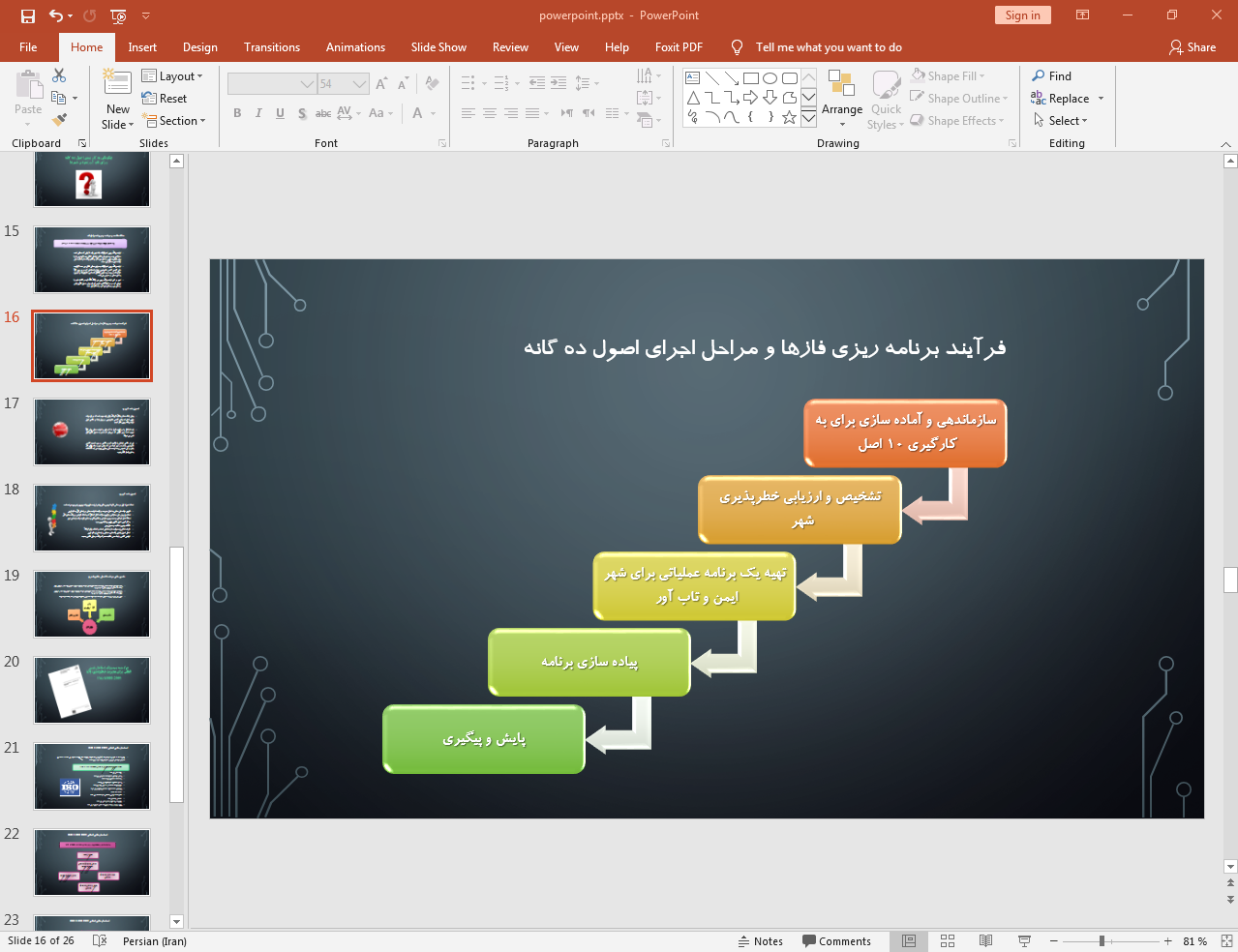This screenshot has width=1238, height=952.
Task: Open the Section dropdown menu
Action: click(x=174, y=121)
